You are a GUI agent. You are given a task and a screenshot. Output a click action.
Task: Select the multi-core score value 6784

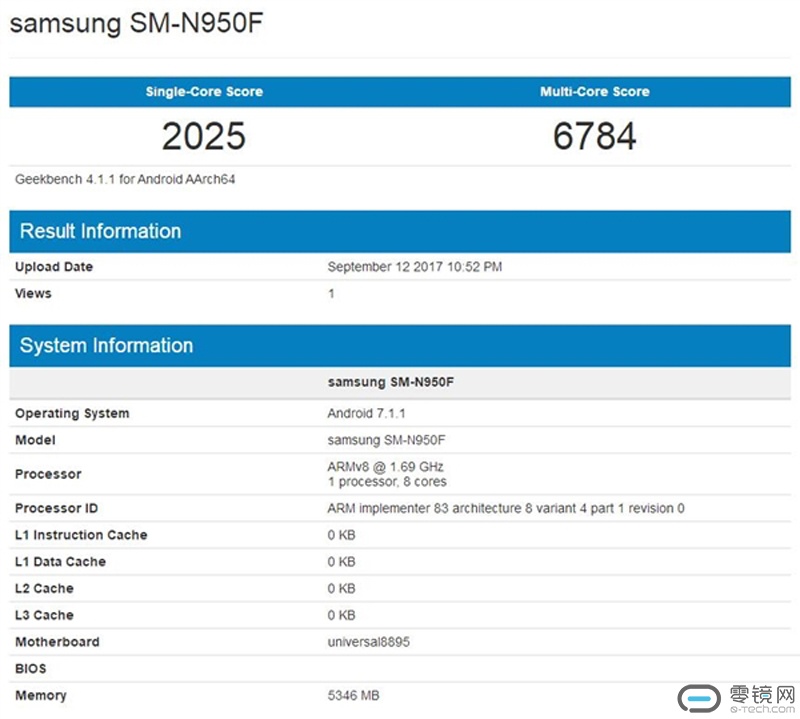click(x=595, y=136)
